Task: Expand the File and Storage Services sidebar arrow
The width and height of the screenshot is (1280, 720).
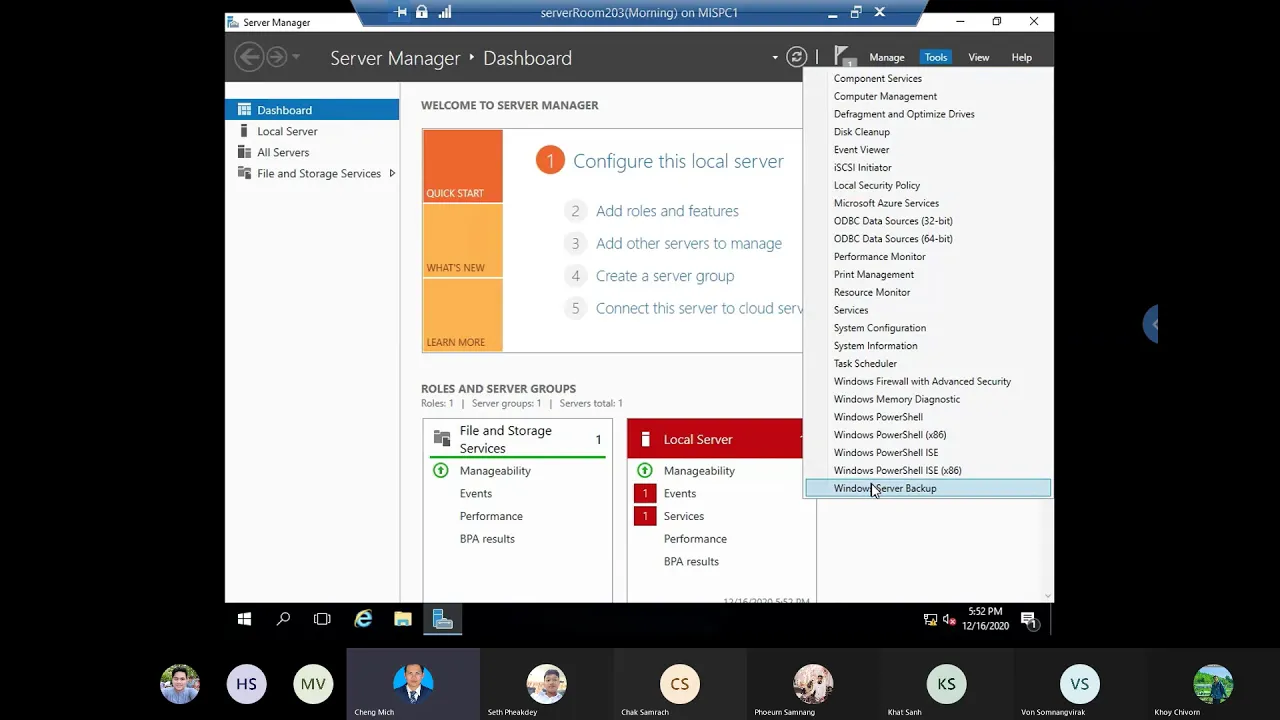Action: tap(392, 173)
